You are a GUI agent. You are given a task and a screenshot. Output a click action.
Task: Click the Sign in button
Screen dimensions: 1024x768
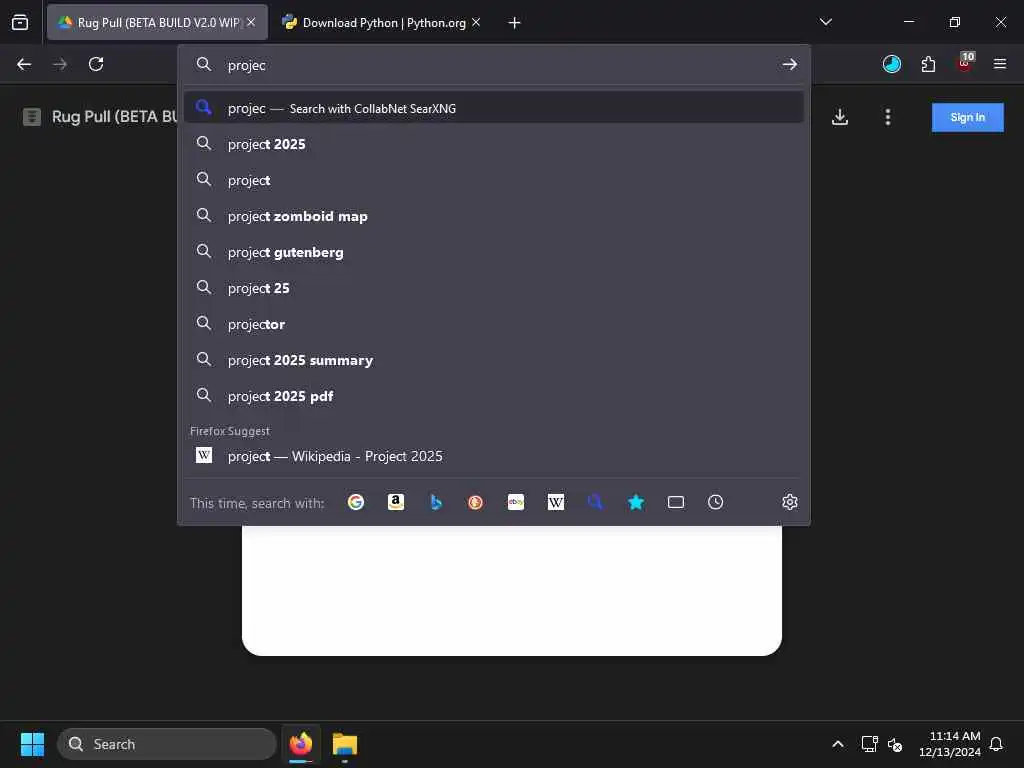pos(967,118)
